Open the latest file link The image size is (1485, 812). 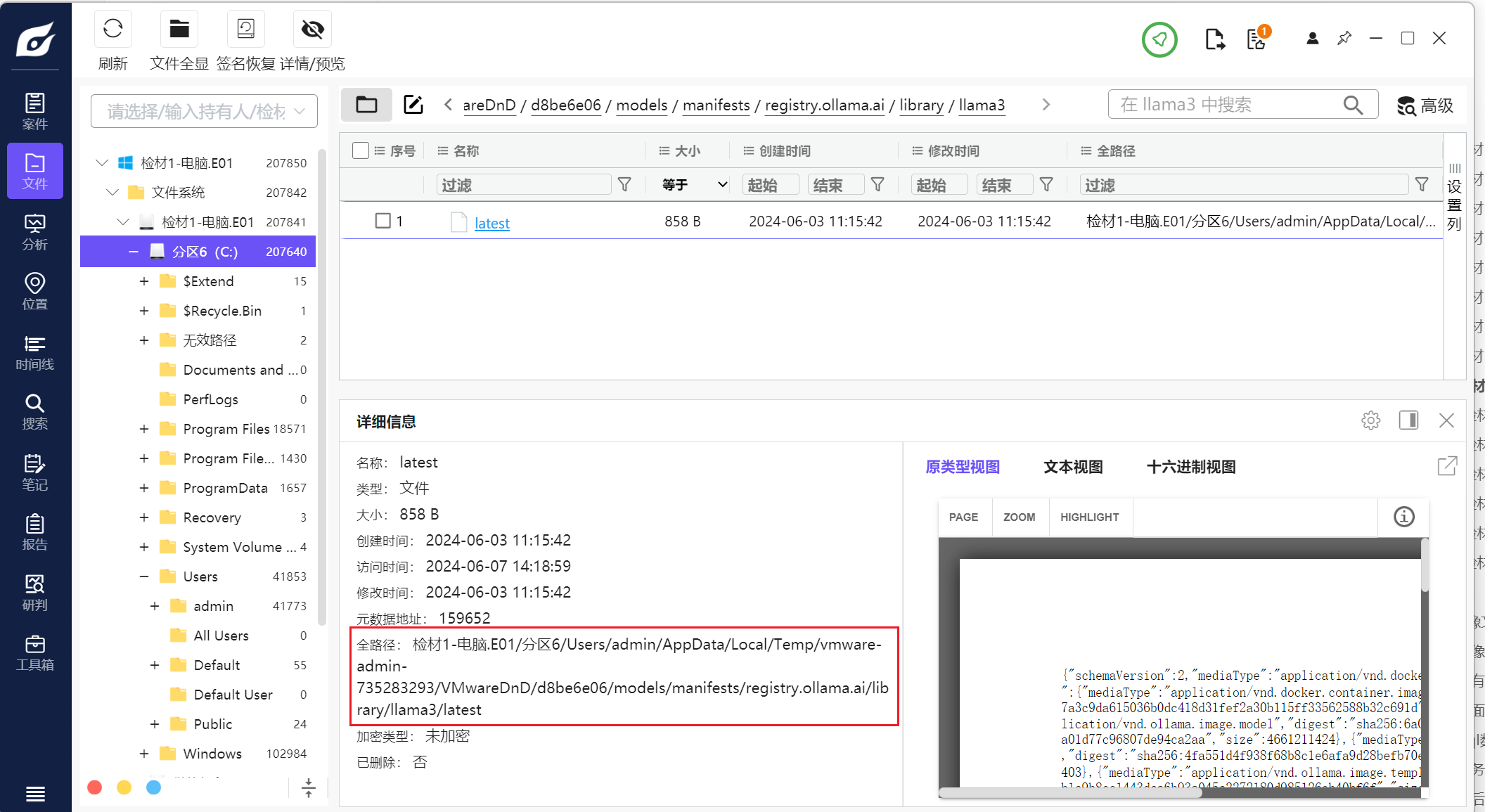(x=491, y=223)
